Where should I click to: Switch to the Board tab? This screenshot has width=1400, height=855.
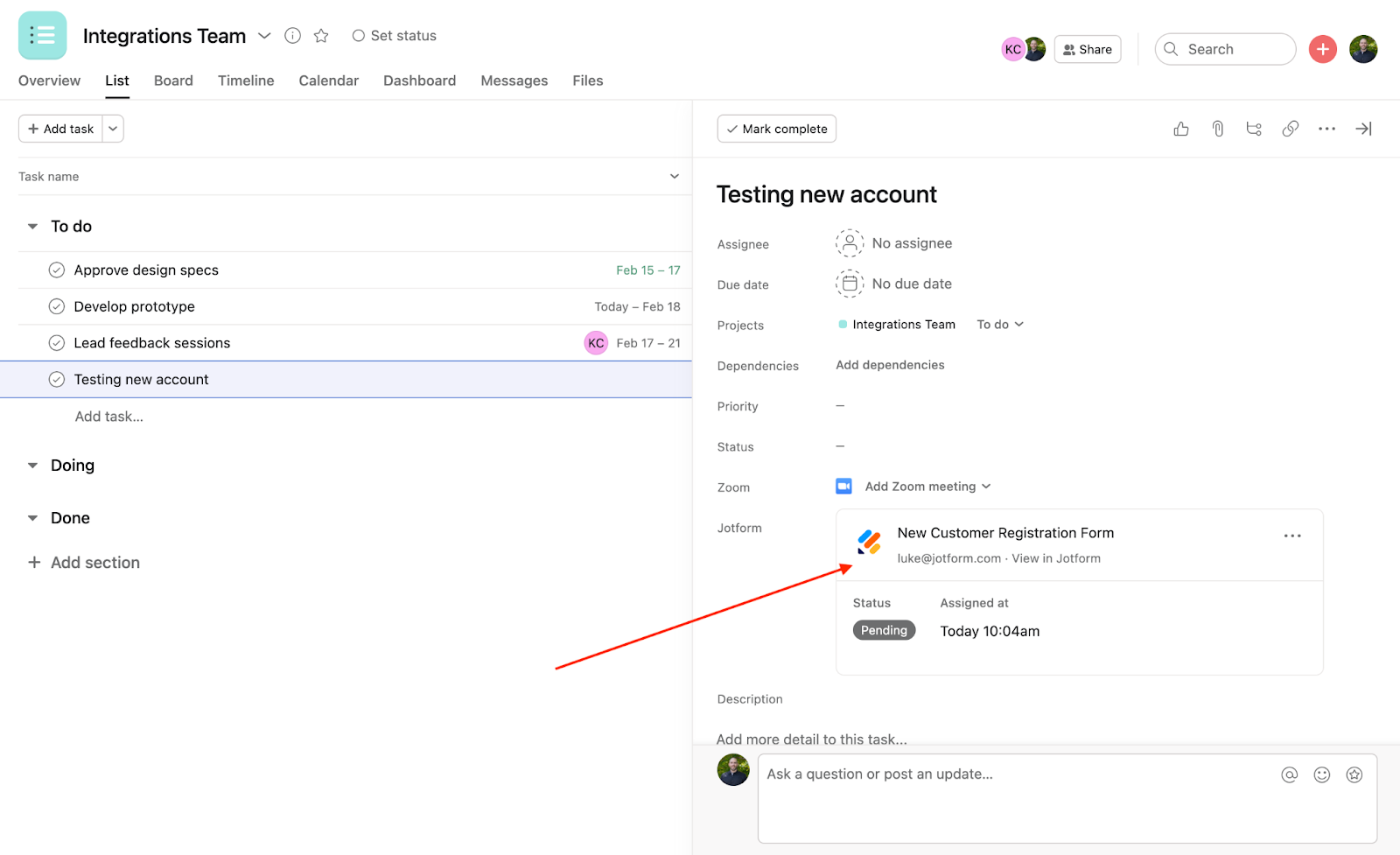[173, 81]
